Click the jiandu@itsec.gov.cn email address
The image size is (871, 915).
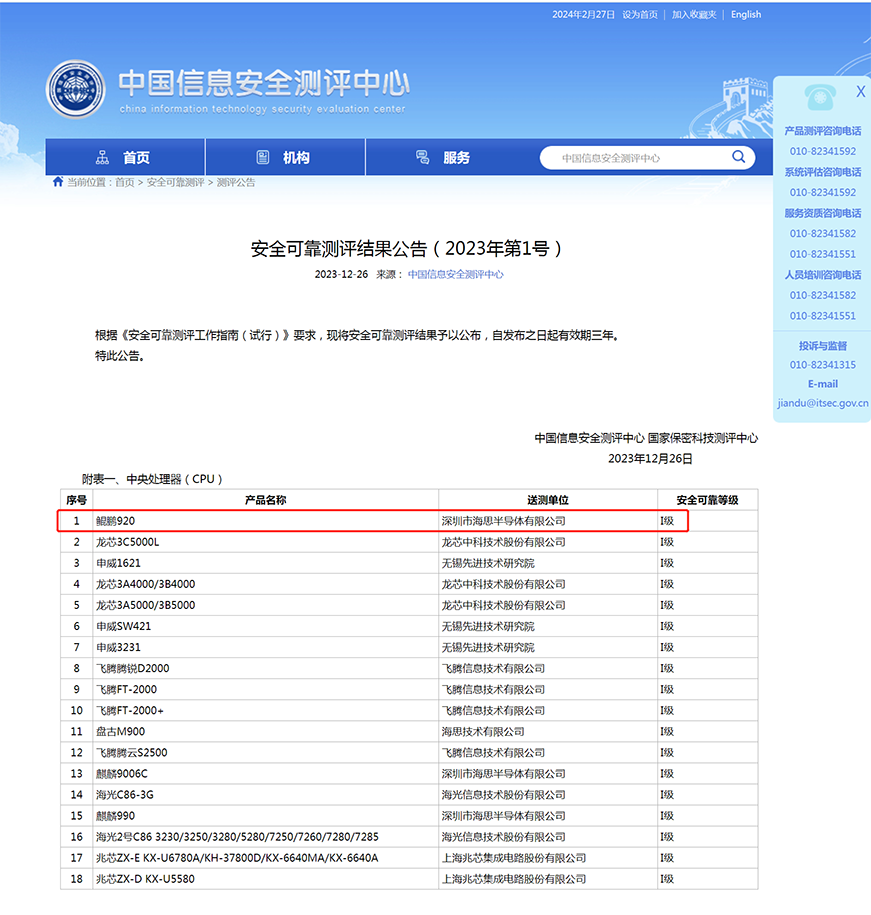click(x=823, y=403)
